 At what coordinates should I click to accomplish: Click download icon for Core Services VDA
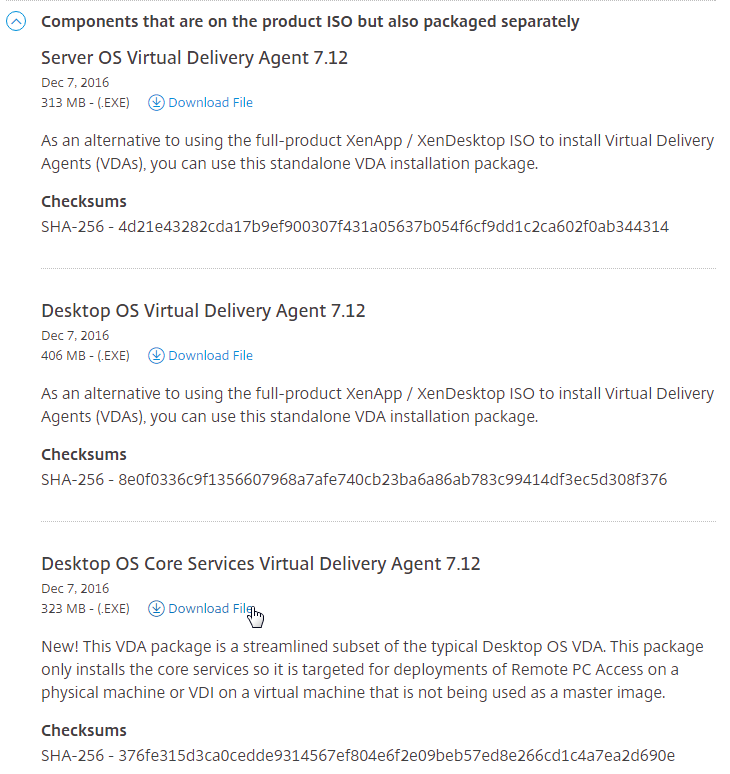[x=156, y=609]
